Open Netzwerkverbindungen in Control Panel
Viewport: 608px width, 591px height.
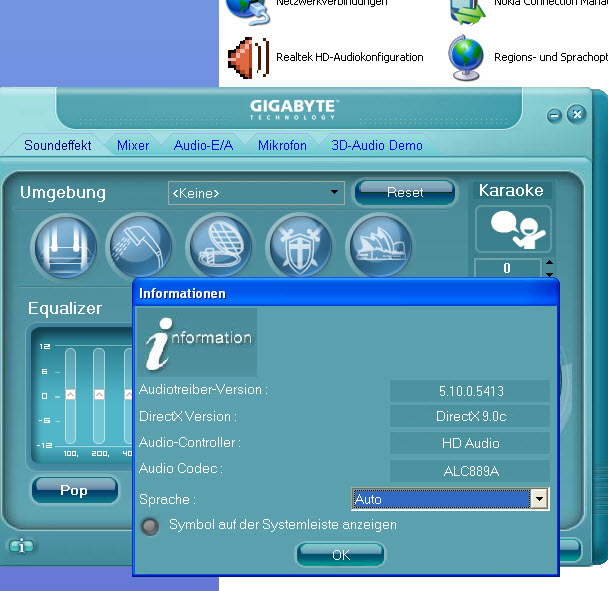(306, 10)
